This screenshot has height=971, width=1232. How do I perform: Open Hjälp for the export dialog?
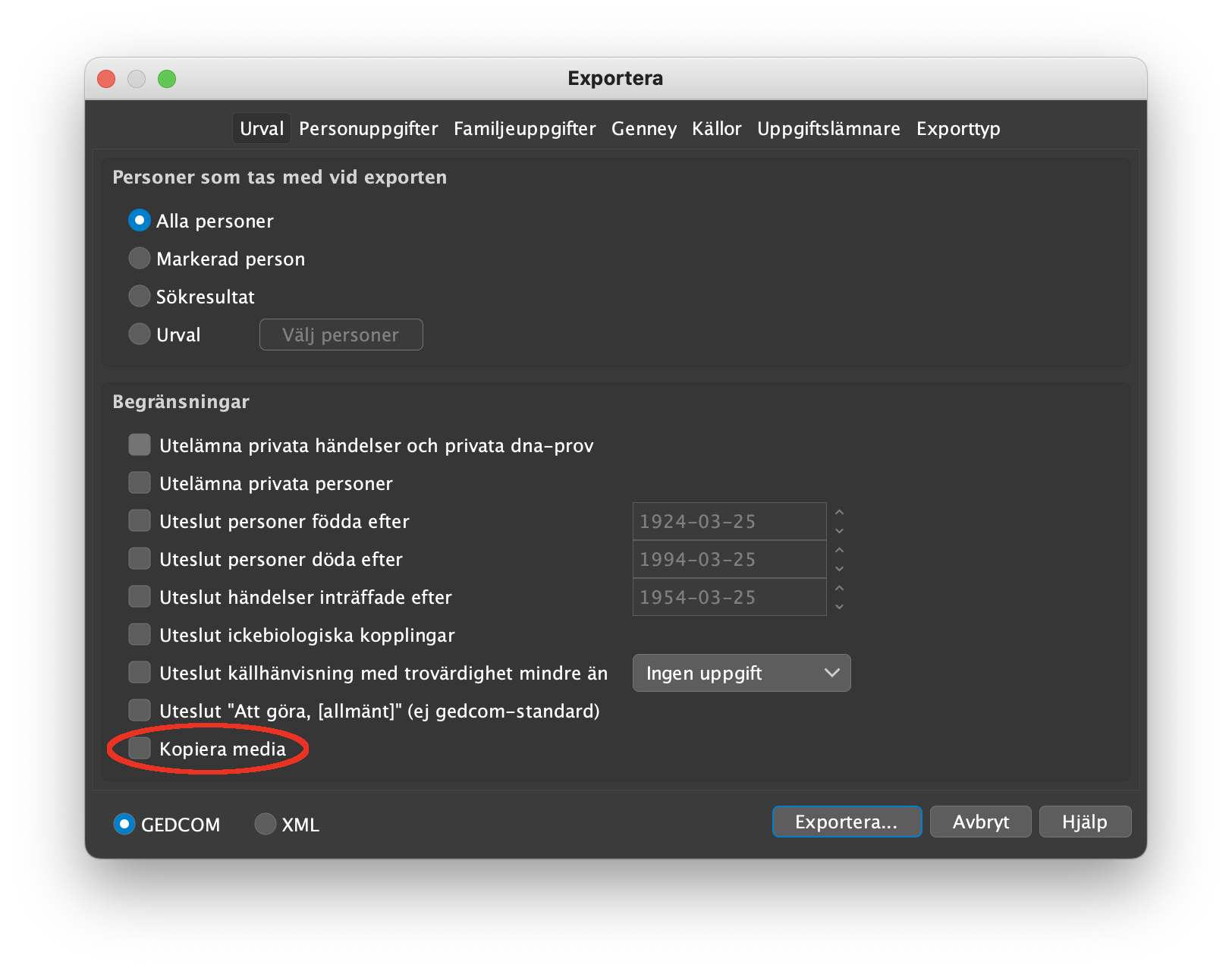[1084, 822]
